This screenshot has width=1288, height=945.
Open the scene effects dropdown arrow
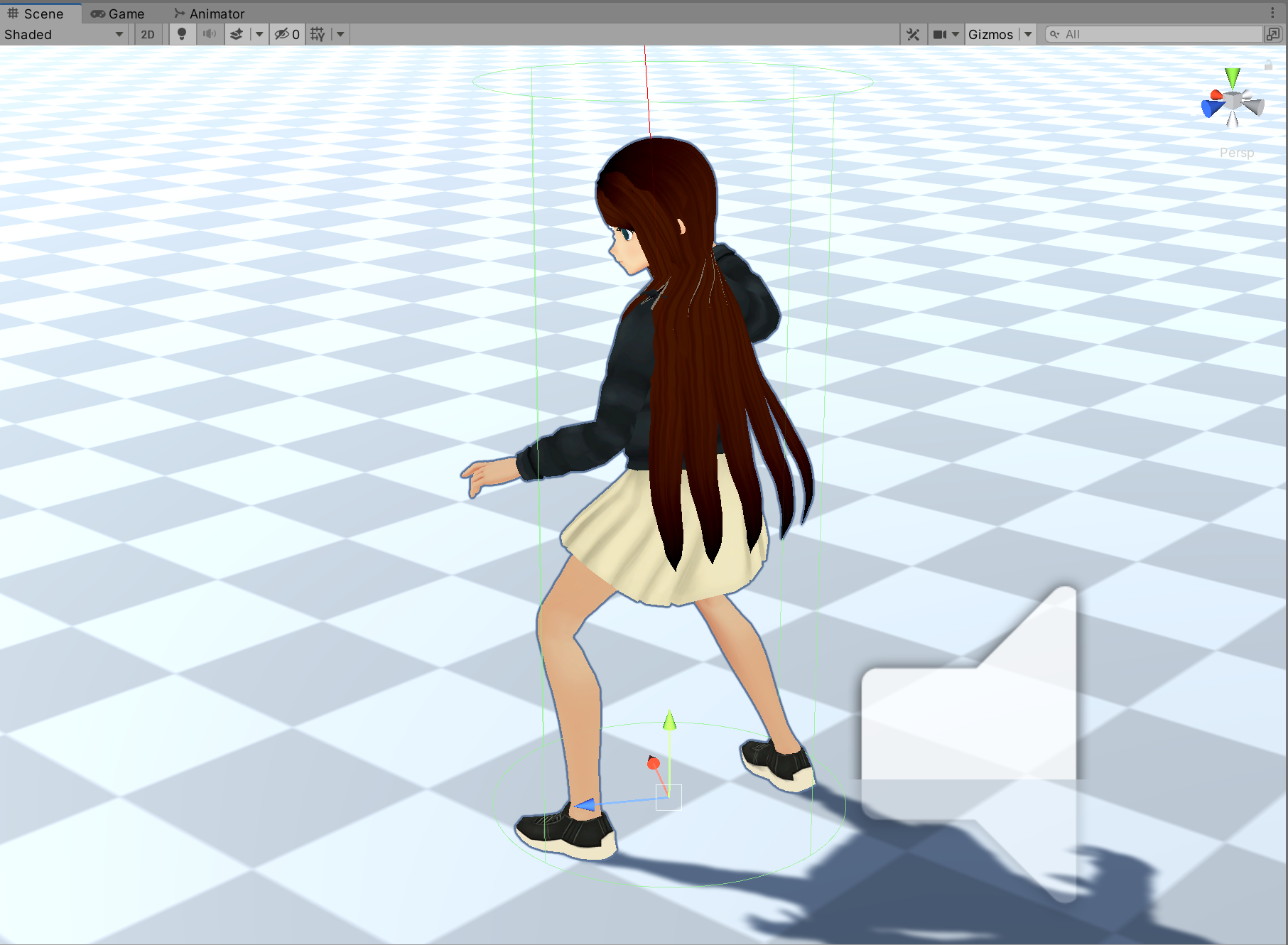(259, 34)
